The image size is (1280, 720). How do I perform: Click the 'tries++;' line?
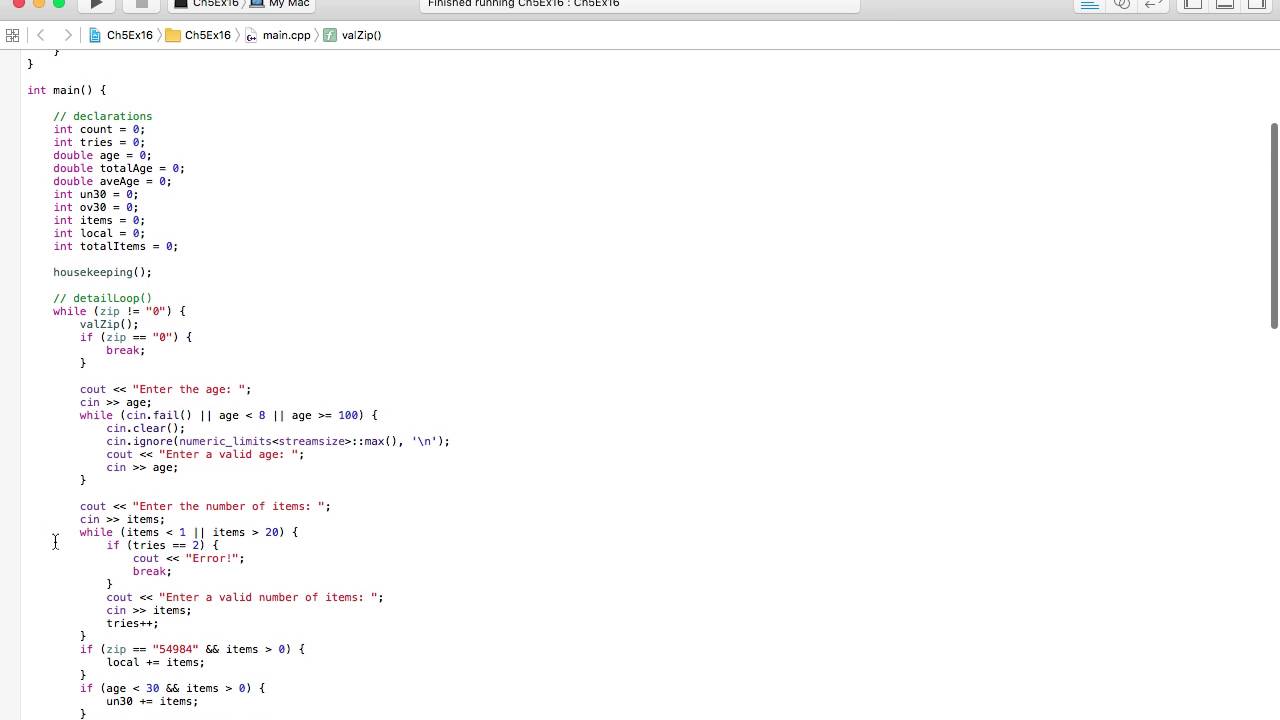(133, 623)
